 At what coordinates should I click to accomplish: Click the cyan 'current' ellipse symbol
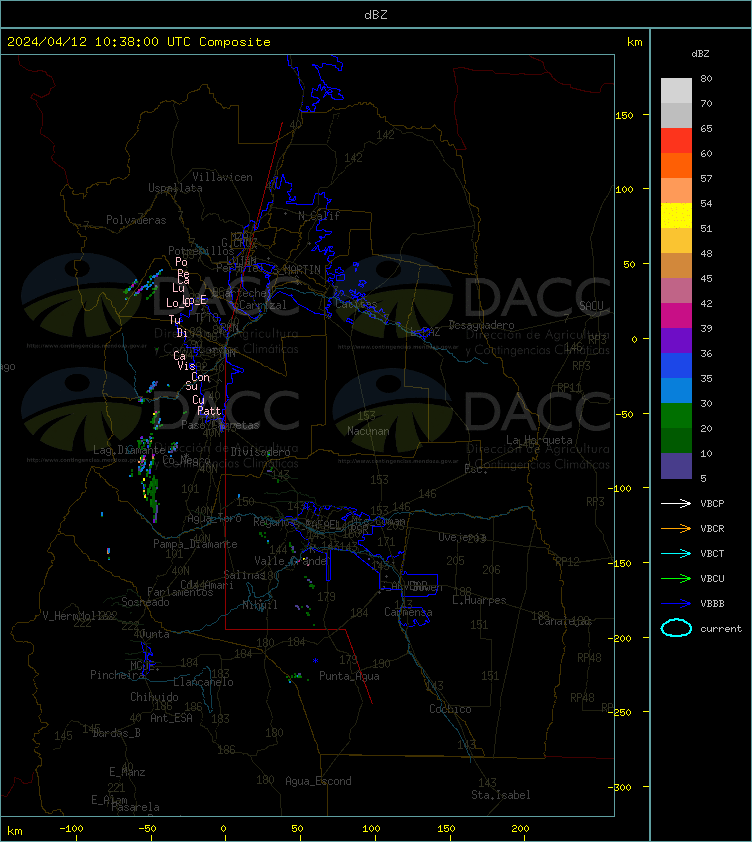tap(676, 628)
